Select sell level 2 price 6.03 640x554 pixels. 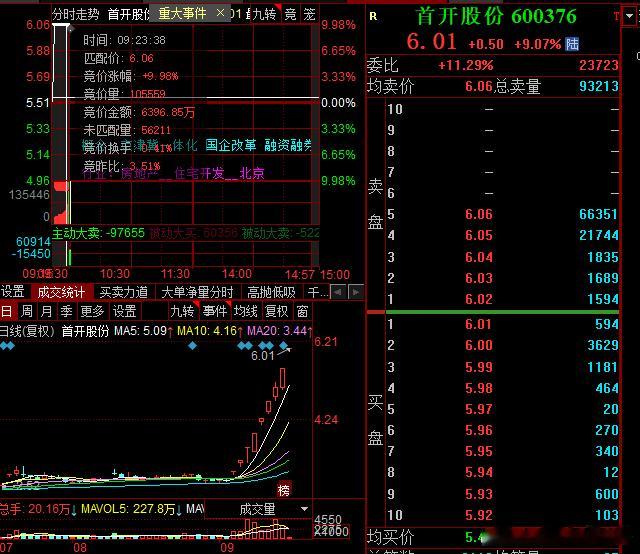(x=479, y=278)
